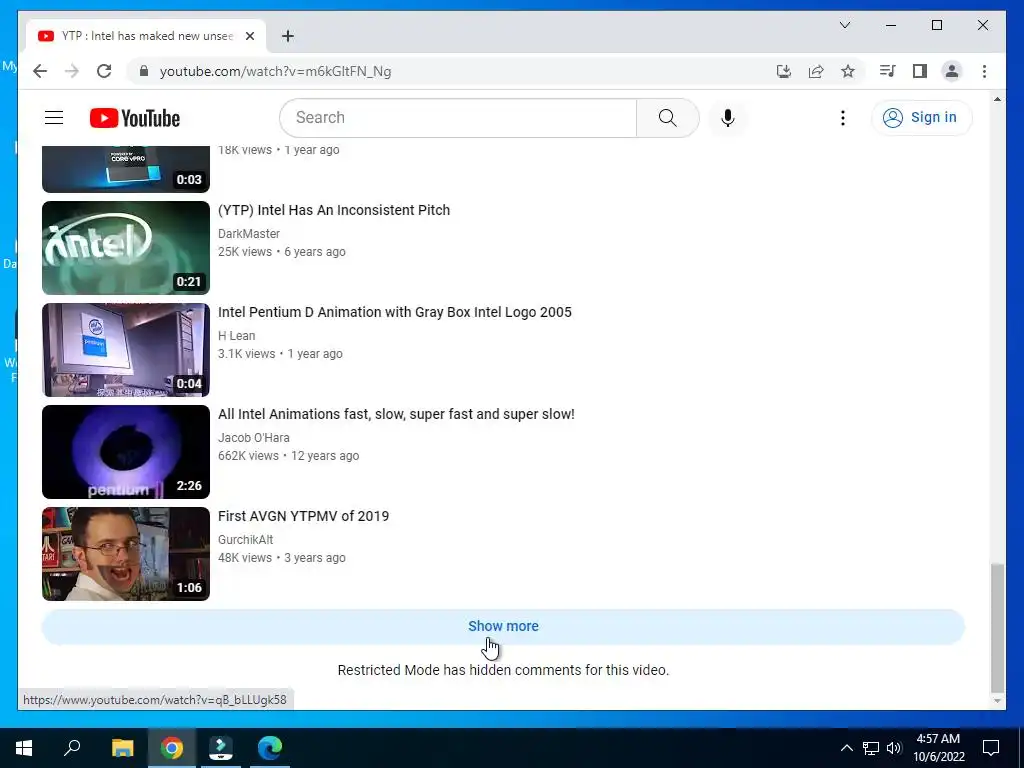Image resolution: width=1024 pixels, height=768 pixels.
Task: Open Chrome profile avatar
Action: (952, 71)
